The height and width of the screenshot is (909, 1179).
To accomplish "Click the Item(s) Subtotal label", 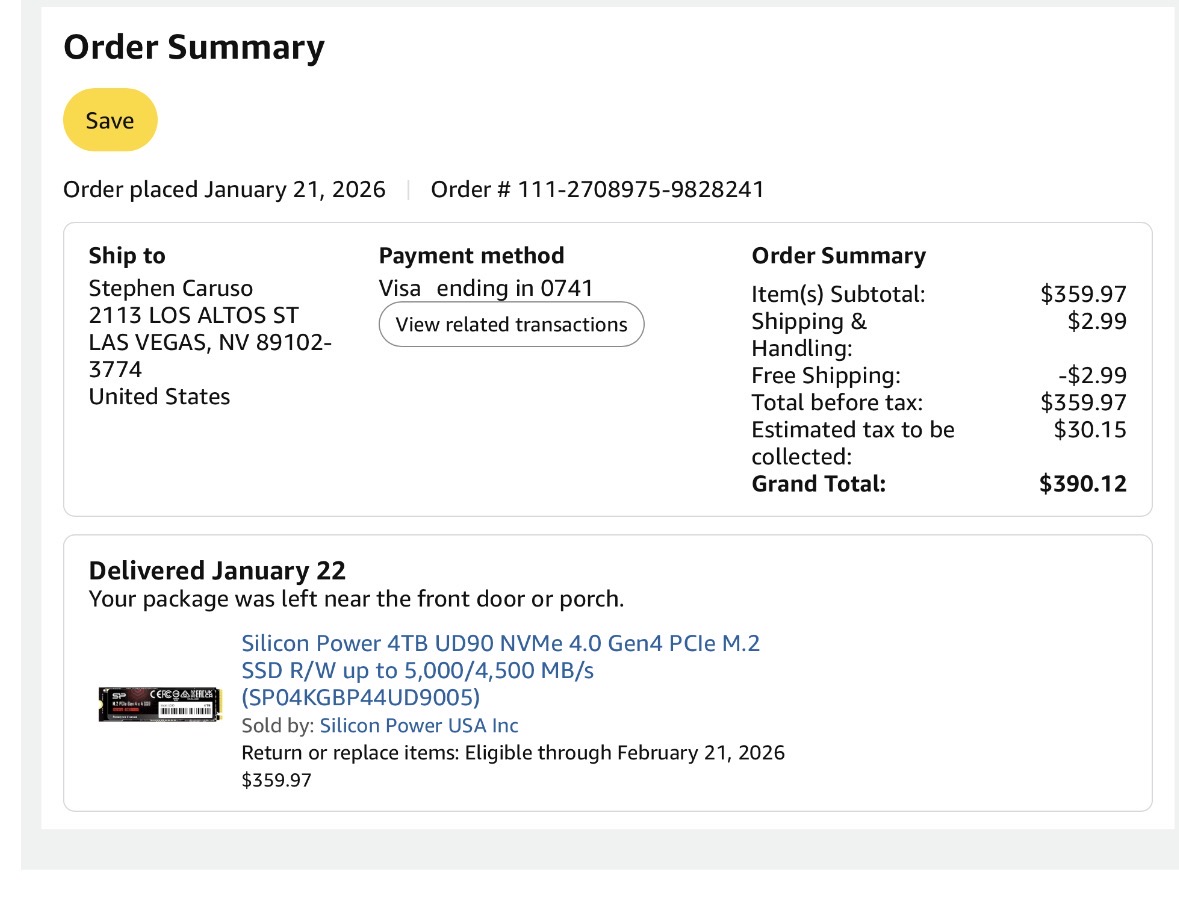I will pos(838,295).
